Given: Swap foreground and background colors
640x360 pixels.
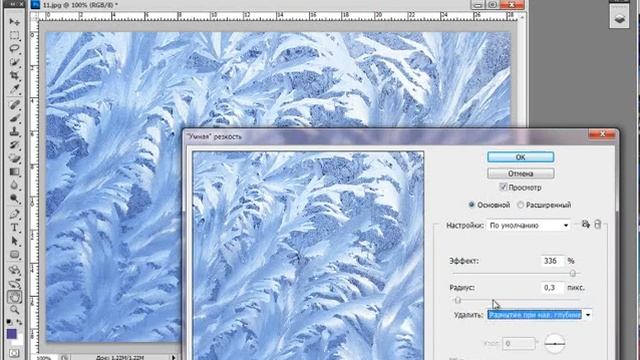Looking at the screenshot, I should 19,322.
